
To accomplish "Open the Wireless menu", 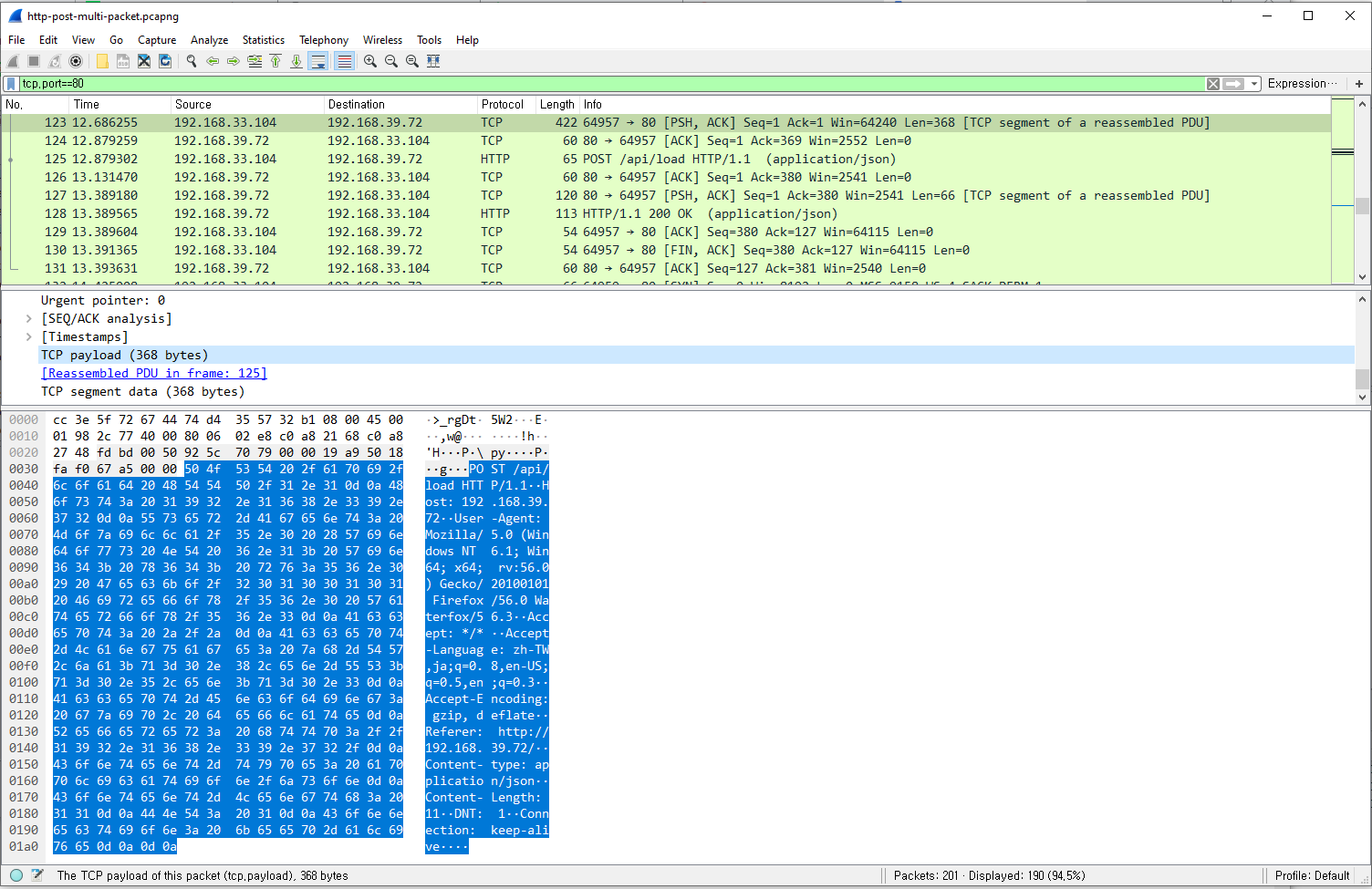I will (382, 40).
